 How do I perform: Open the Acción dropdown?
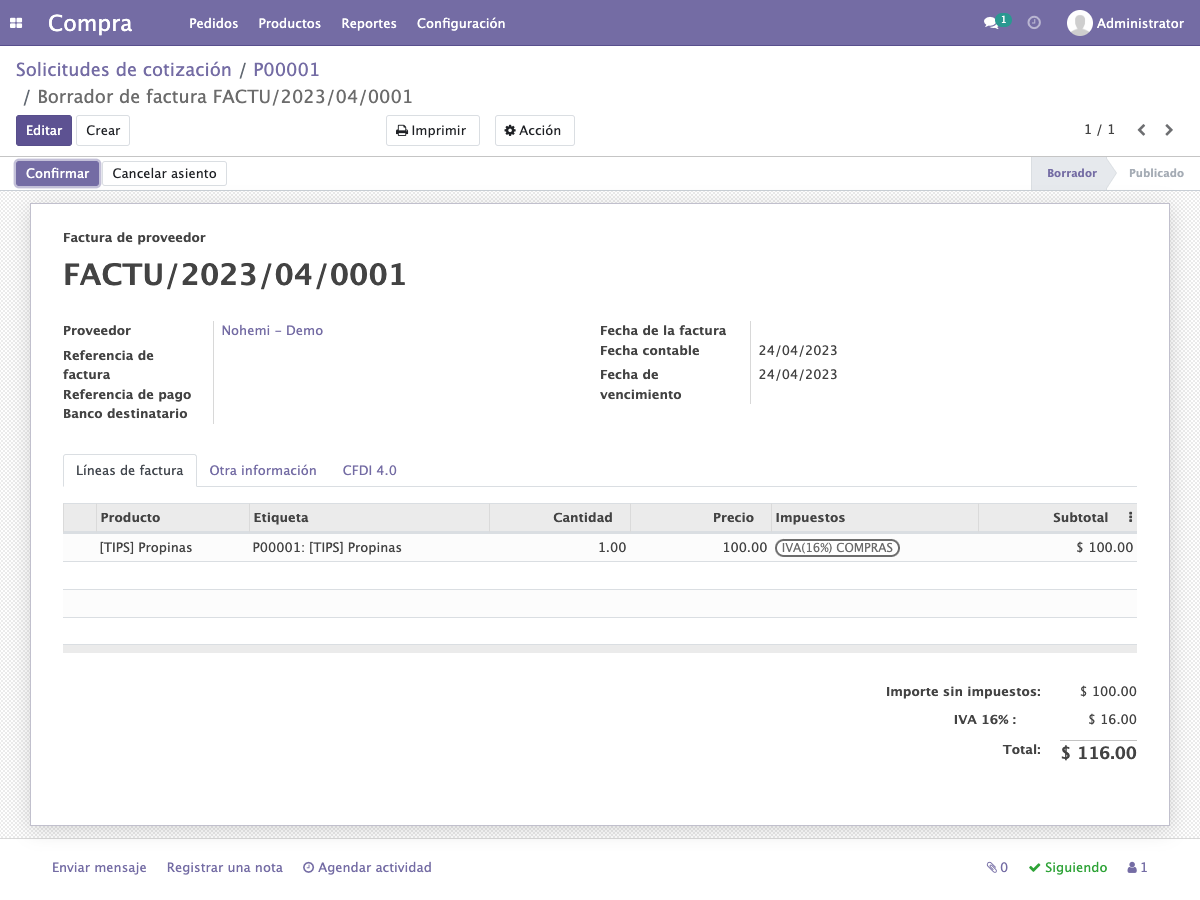point(534,131)
